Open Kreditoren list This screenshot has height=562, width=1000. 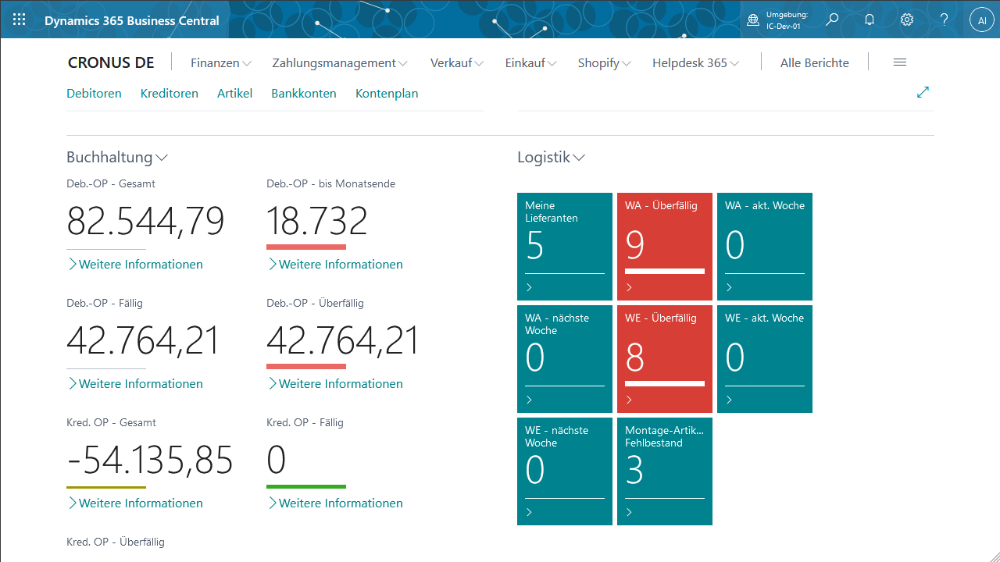(169, 93)
